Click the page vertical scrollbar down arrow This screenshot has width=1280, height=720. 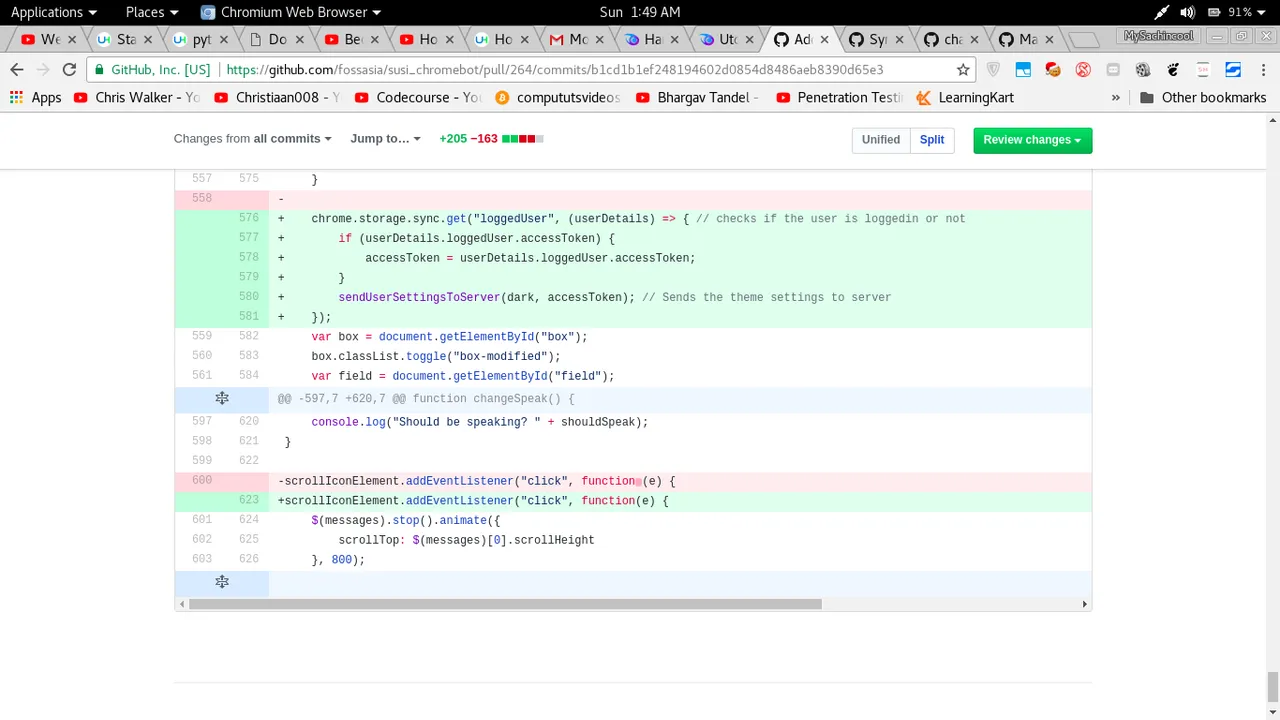point(1273,713)
